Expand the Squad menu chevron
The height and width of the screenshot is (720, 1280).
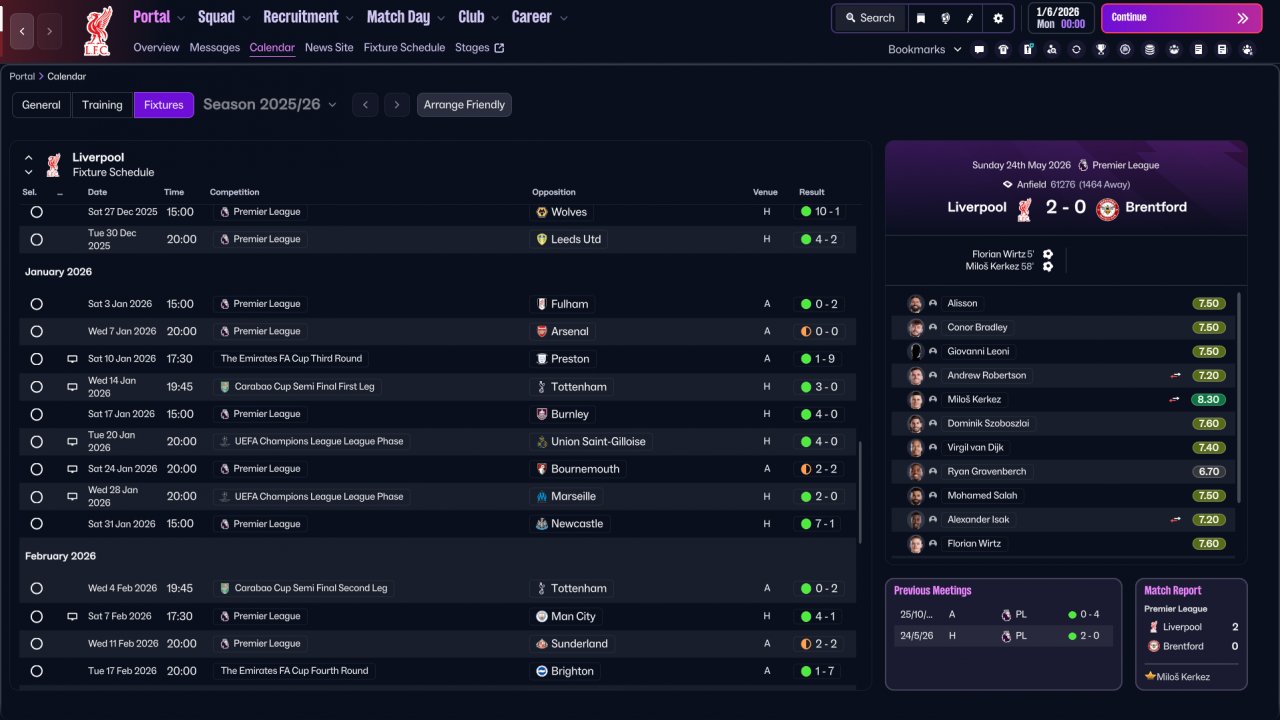tap(246, 18)
